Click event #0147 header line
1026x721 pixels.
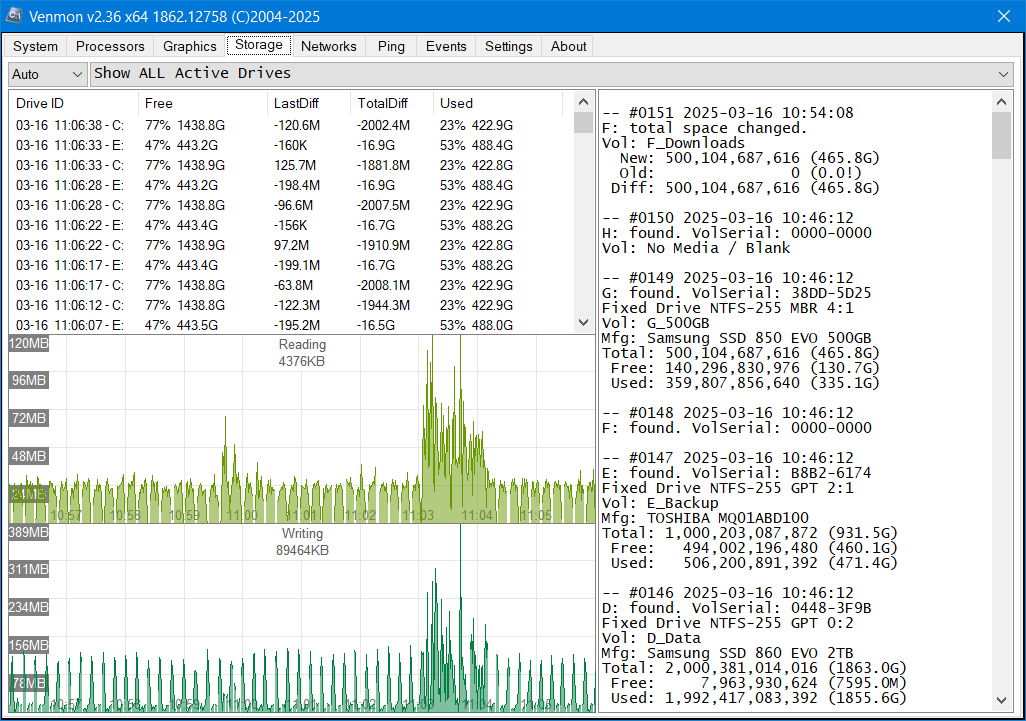[x=728, y=458]
